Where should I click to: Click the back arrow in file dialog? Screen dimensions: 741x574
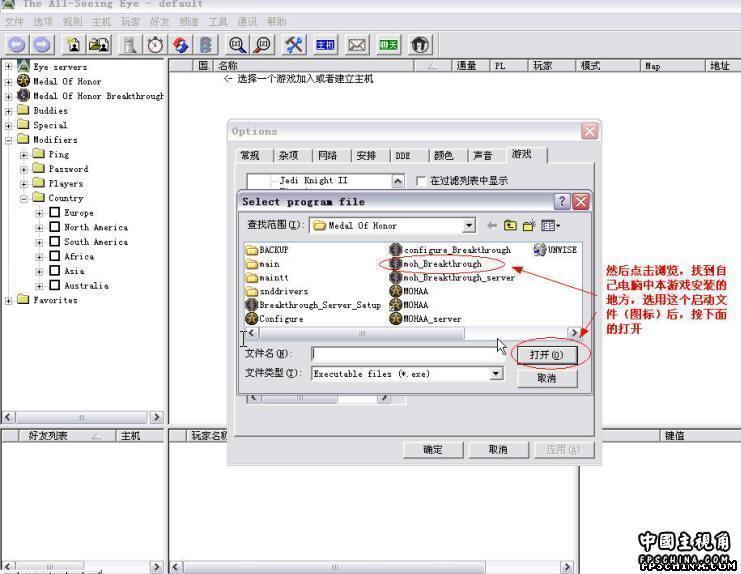(491, 225)
